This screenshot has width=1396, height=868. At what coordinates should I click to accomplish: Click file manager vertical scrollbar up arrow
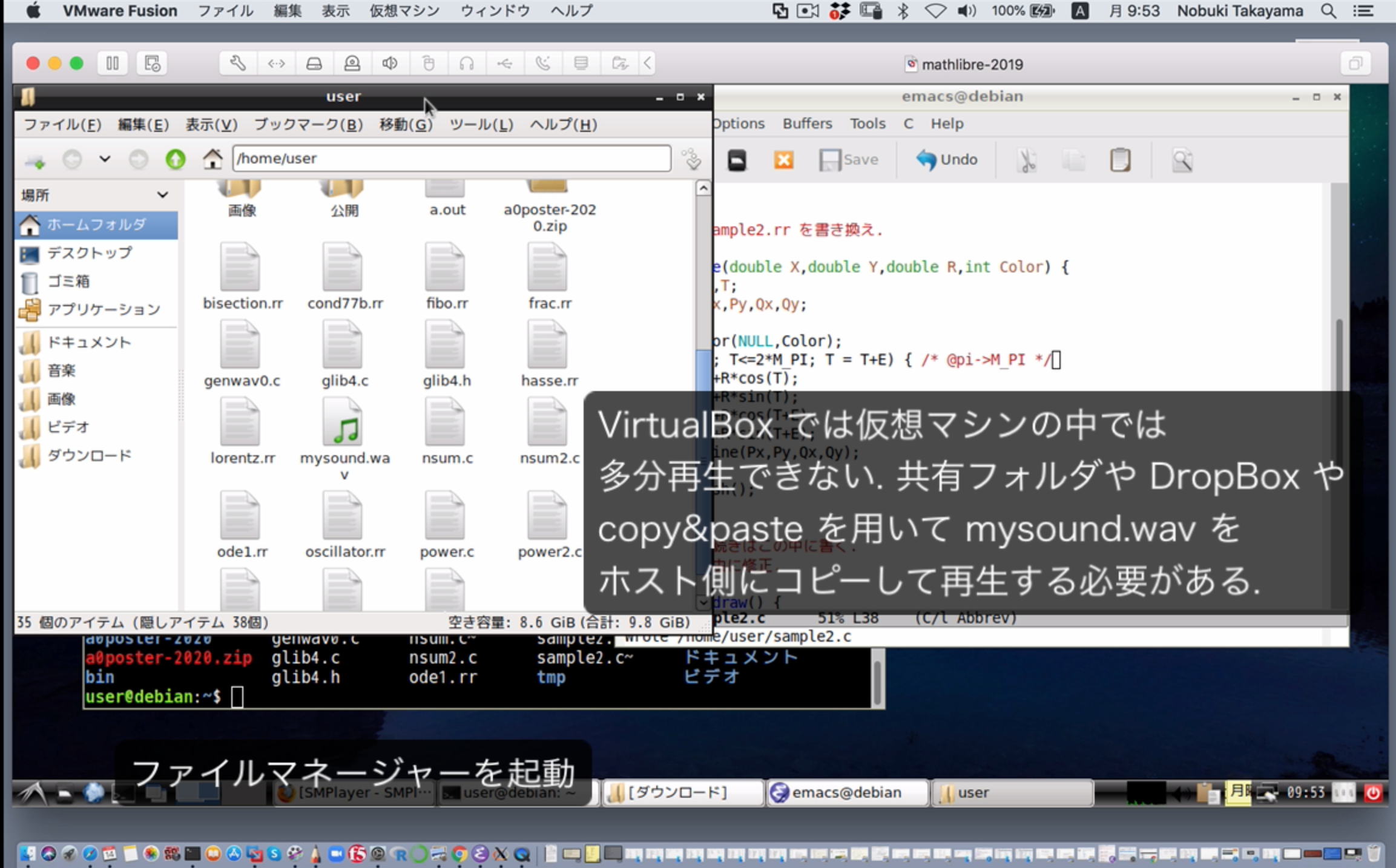click(703, 188)
